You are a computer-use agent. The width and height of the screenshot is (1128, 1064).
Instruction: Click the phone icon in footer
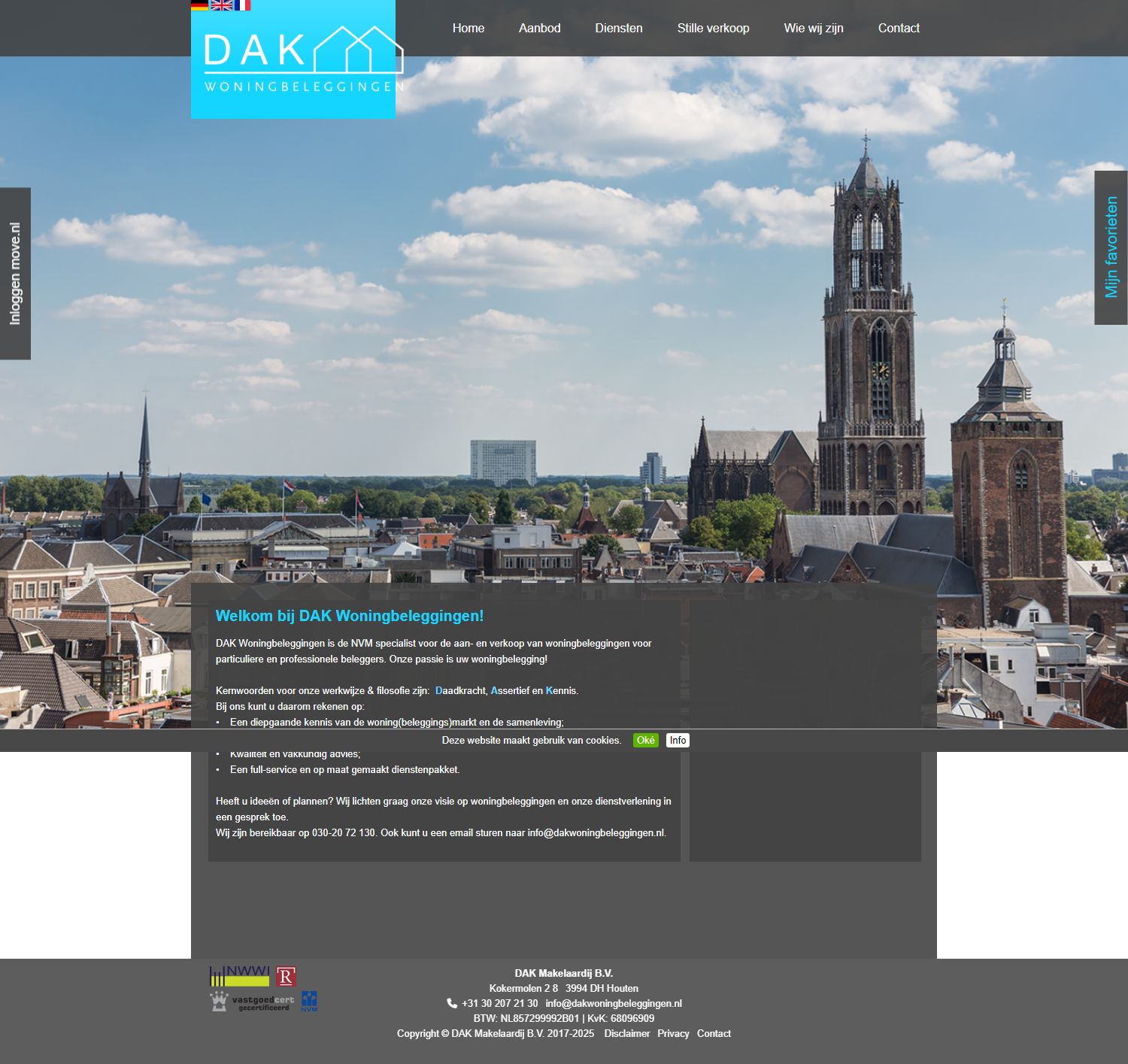452,1003
